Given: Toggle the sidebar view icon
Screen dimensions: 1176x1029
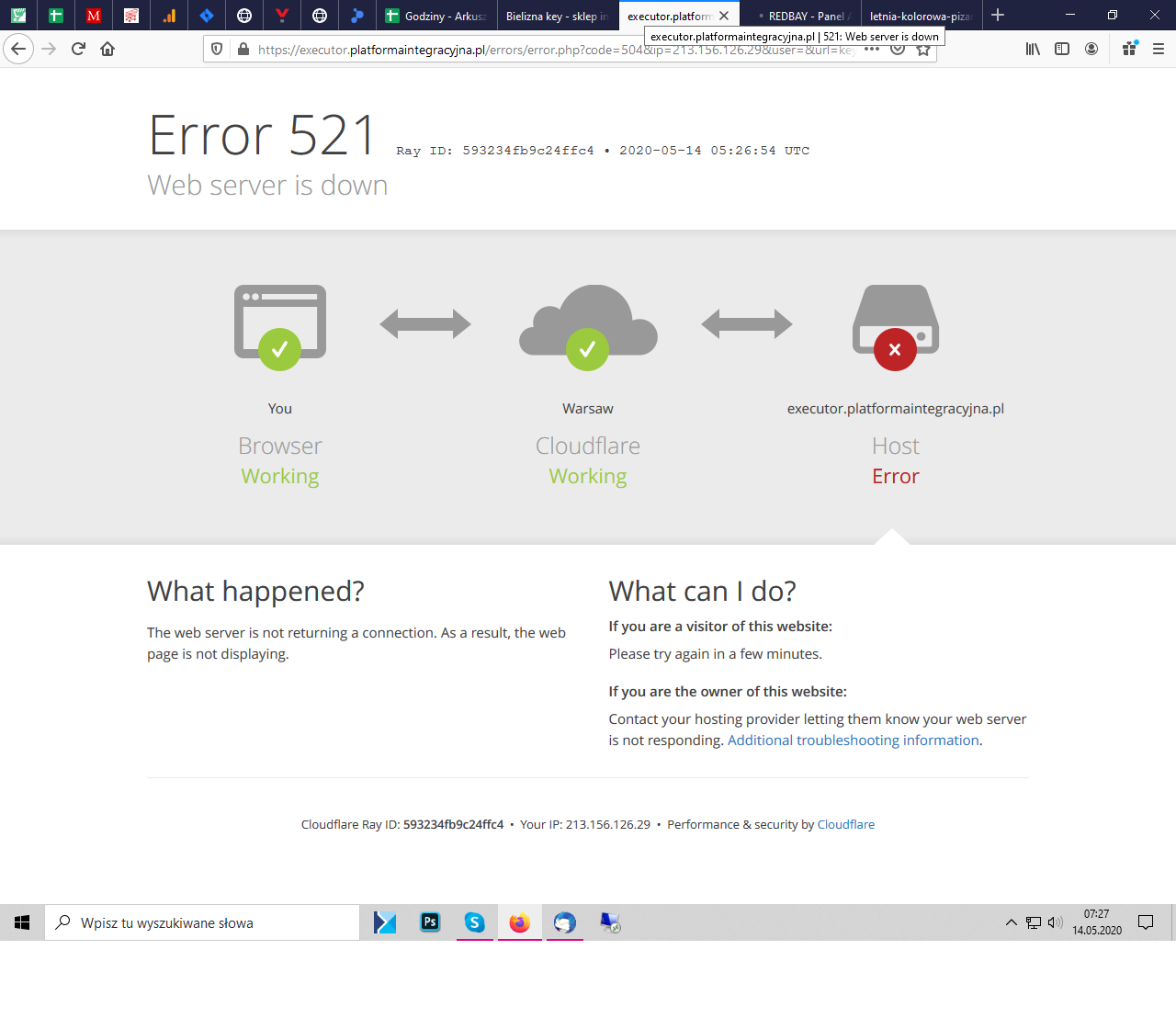Looking at the screenshot, I should [x=1062, y=49].
